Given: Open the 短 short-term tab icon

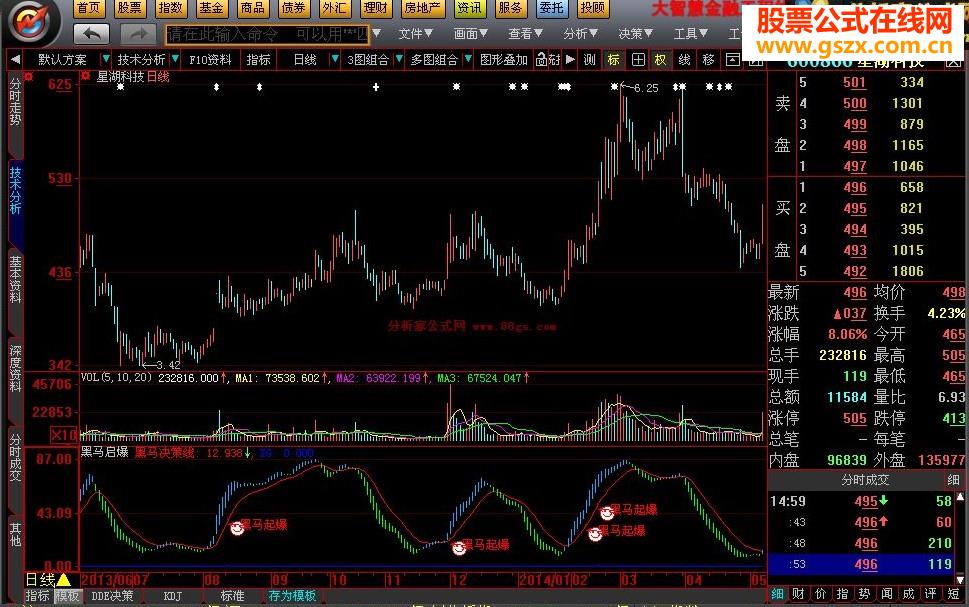Looking at the screenshot, I should (953, 594).
